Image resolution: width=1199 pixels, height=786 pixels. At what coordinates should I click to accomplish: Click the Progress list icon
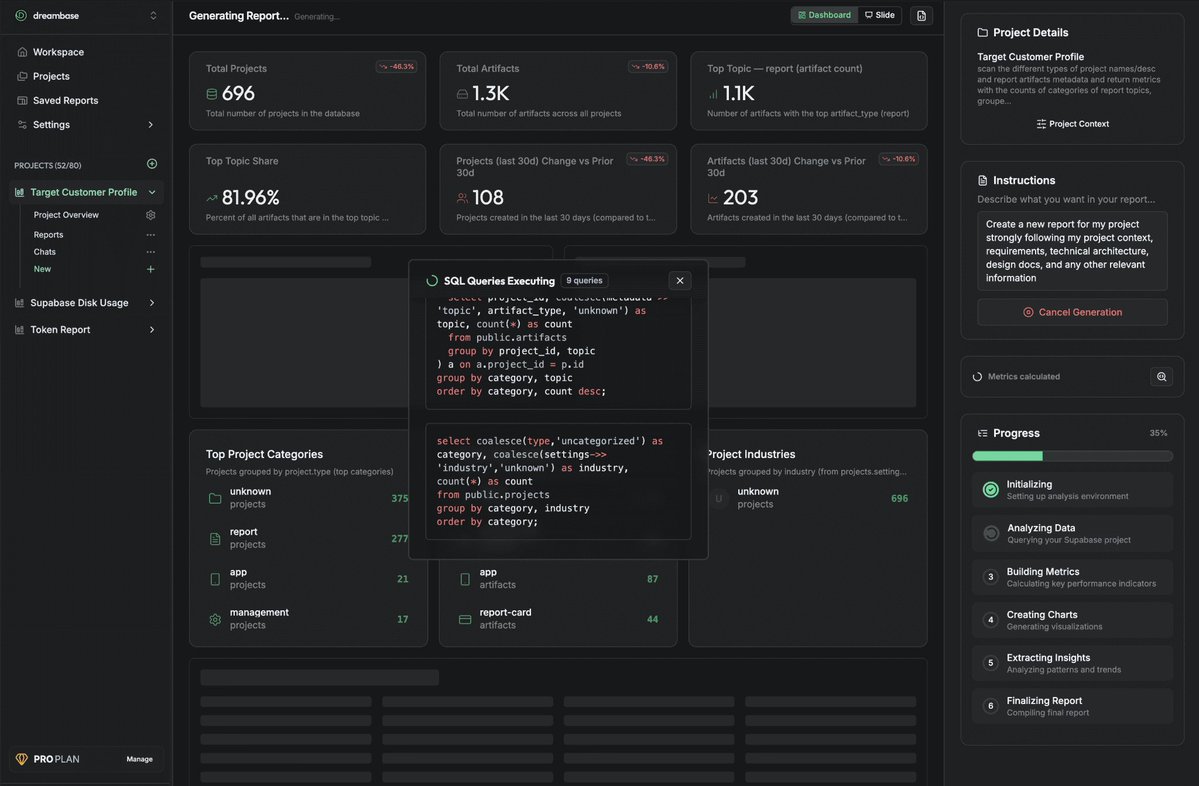pyautogui.click(x=983, y=434)
